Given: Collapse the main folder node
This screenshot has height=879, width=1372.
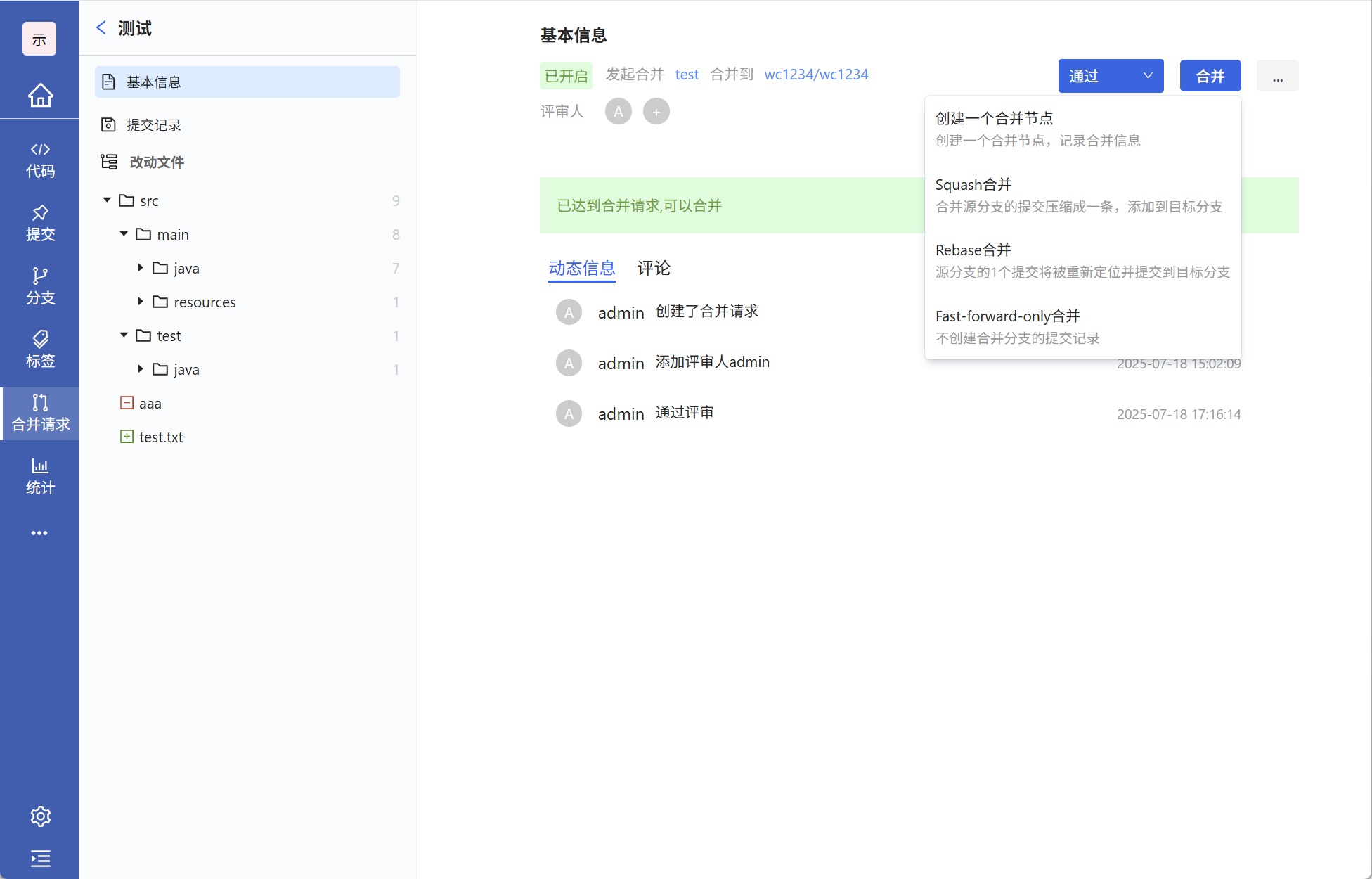Looking at the screenshot, I should (124, 234).
